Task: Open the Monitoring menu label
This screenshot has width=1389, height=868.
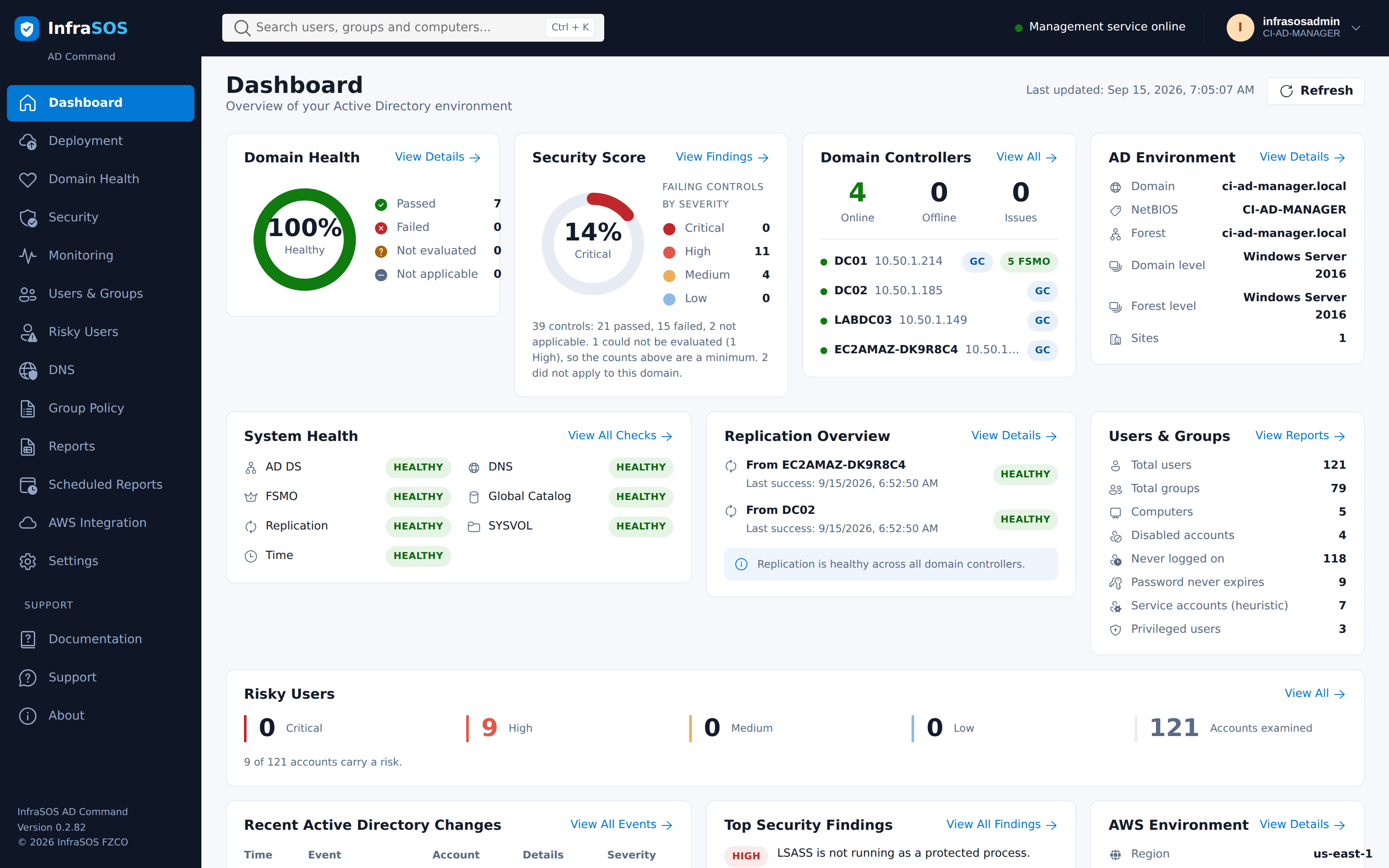Action: pos(81,256)
